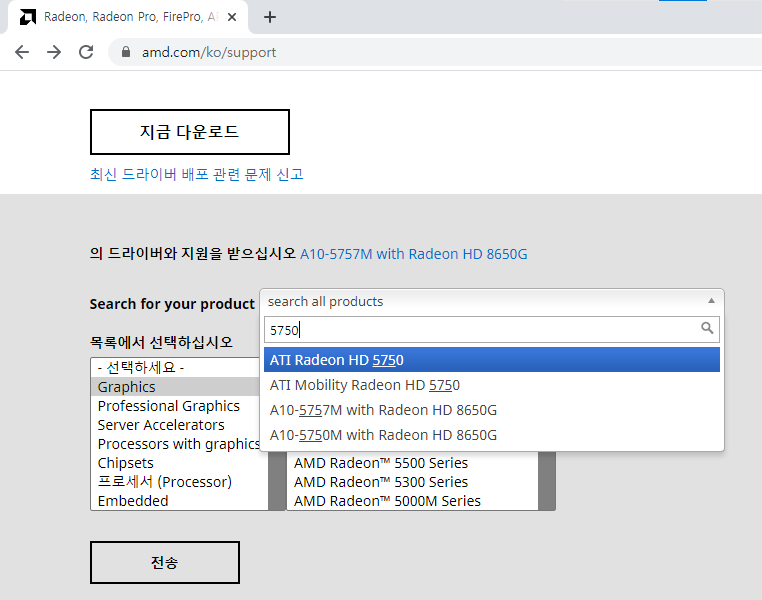
Task: Select AMD Radeon 5000M Series
Action: (x=413, y=501)
